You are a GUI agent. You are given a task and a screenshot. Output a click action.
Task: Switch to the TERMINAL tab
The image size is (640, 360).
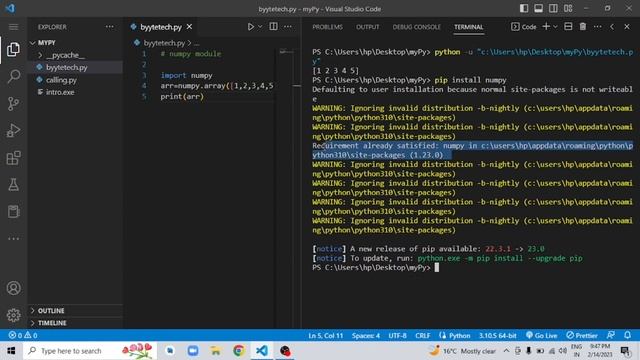(469, 27)
